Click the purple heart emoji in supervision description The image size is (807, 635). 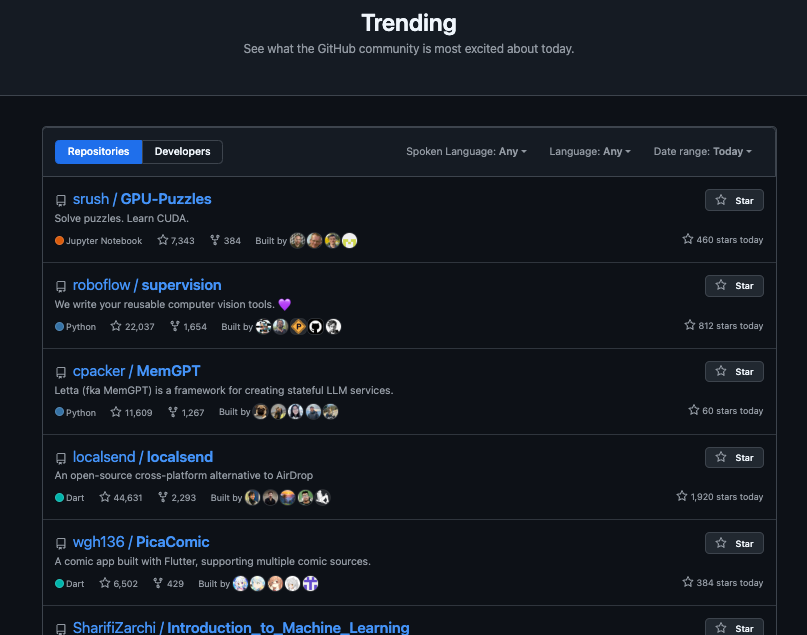pos(285,304)
